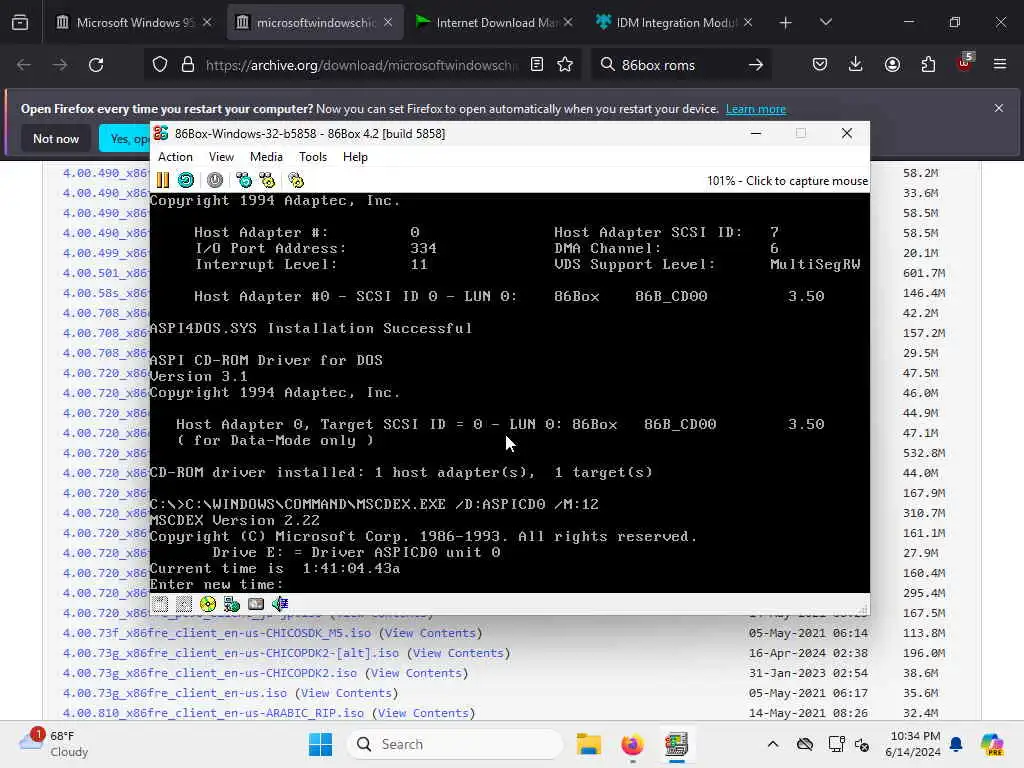Switch to IDM Integration Module tab

tap(674, 22)
